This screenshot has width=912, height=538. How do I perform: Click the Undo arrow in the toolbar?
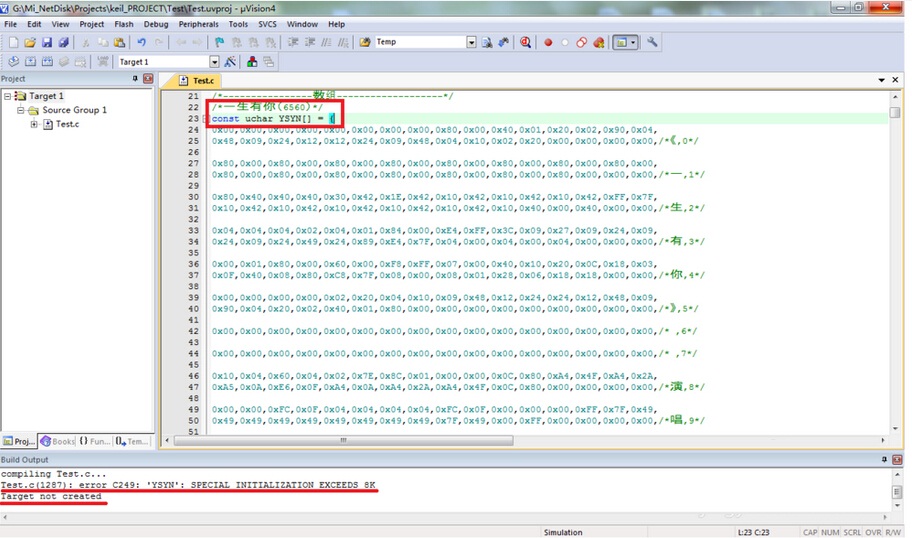click(x=141, y=43)
